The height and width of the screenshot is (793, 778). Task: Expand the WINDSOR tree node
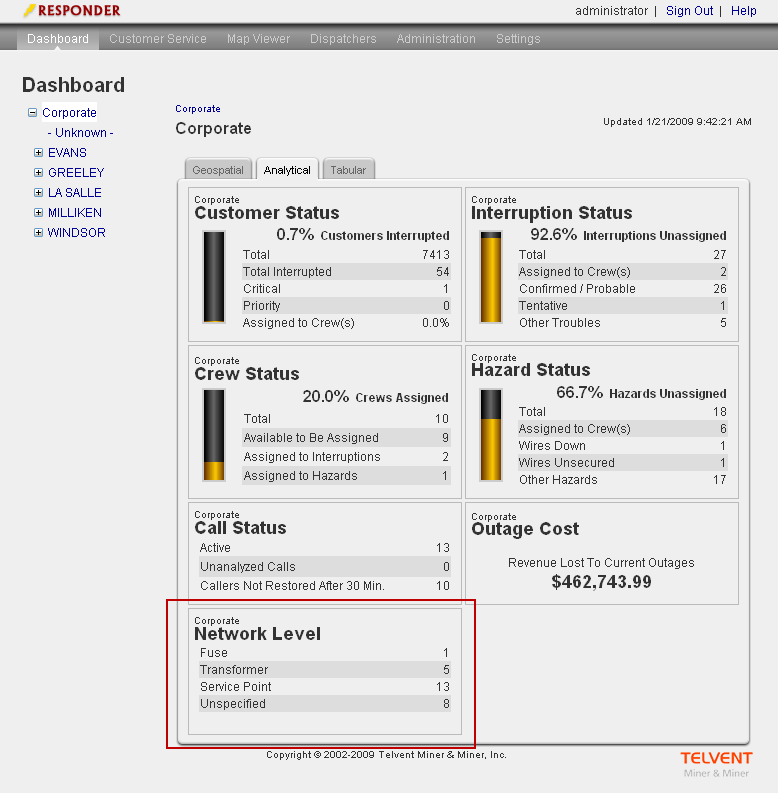point(39,233)
